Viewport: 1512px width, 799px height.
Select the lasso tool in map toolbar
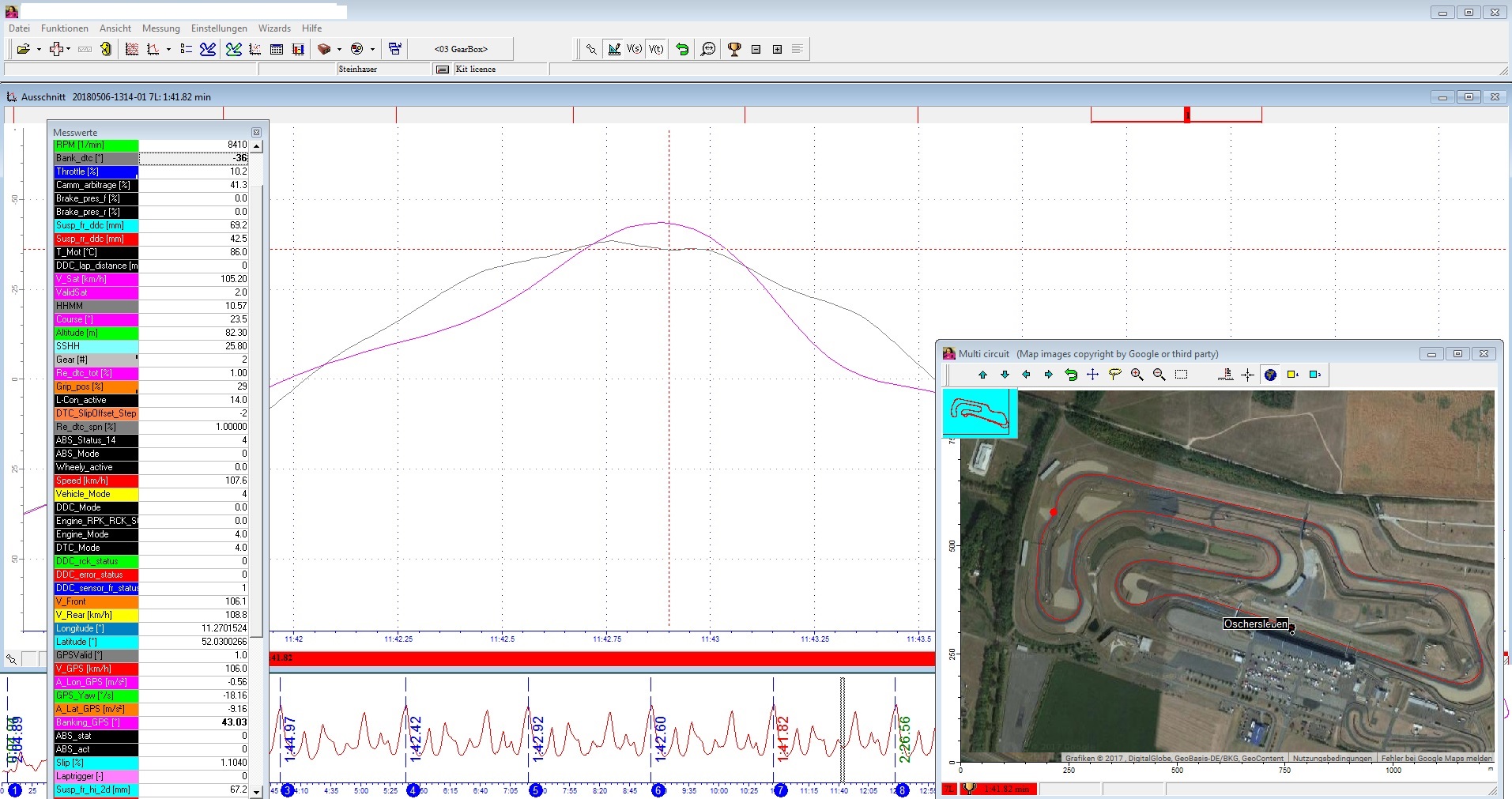[1114, 375]
